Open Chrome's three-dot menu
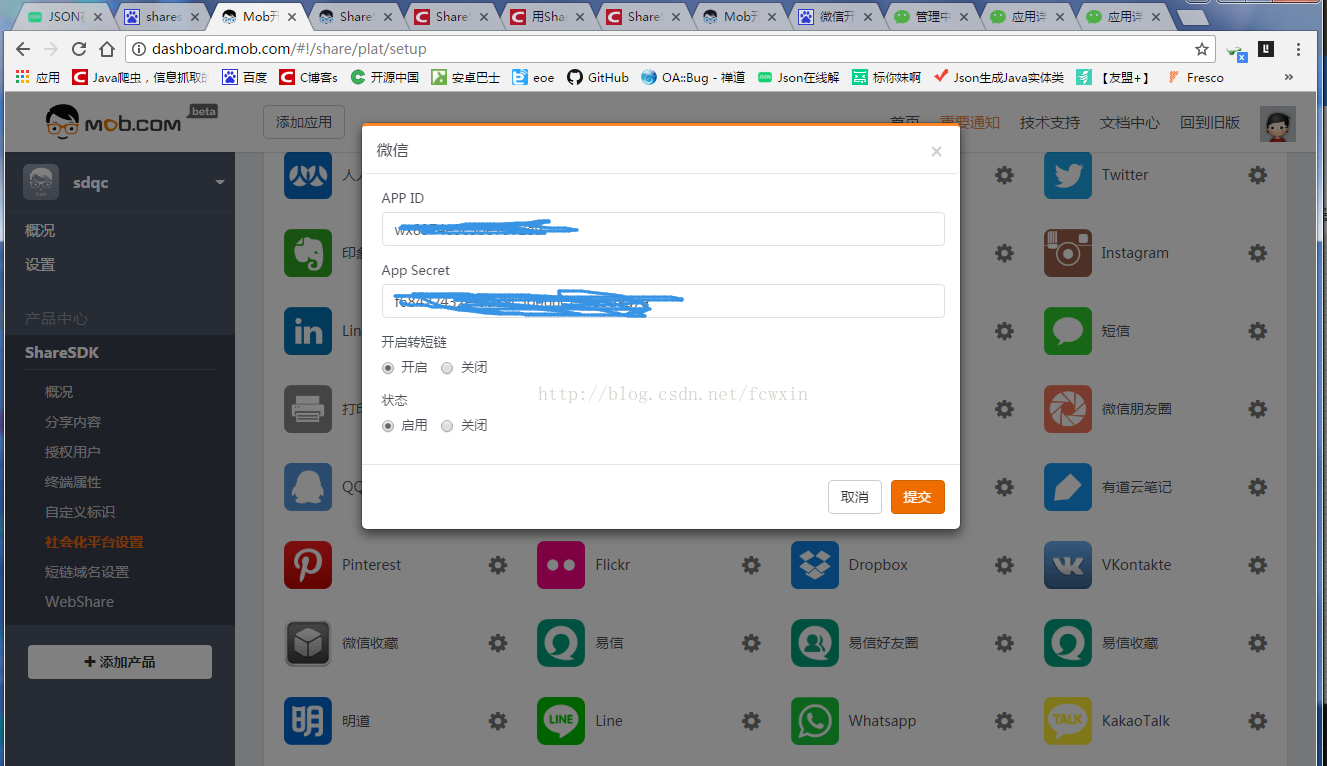This screenshot has height=766, width=1327. [1299, 49]
